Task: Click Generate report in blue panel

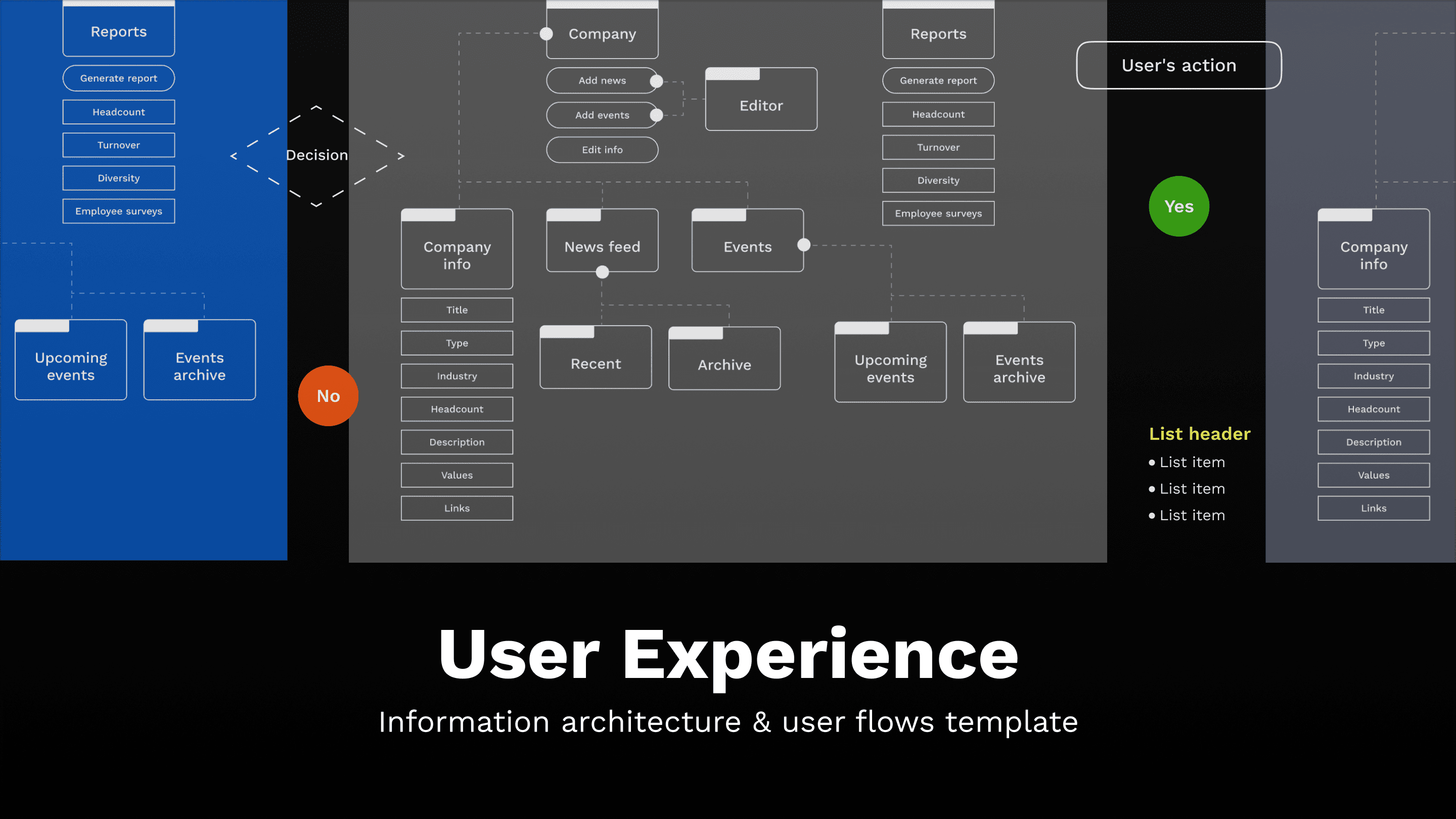Action: click(x=119, y=78)
